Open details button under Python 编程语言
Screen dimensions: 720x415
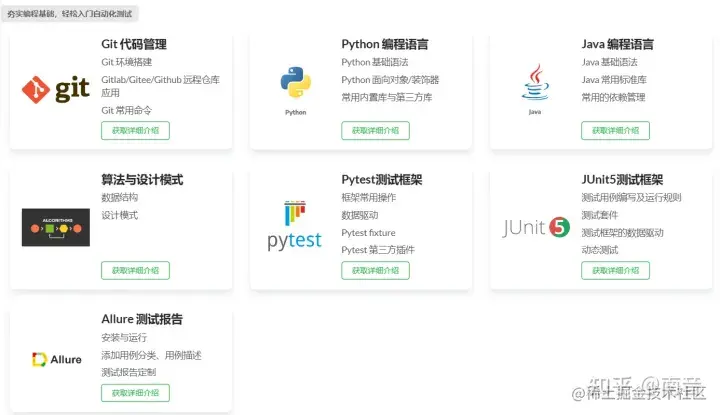[x=375, y=130]
